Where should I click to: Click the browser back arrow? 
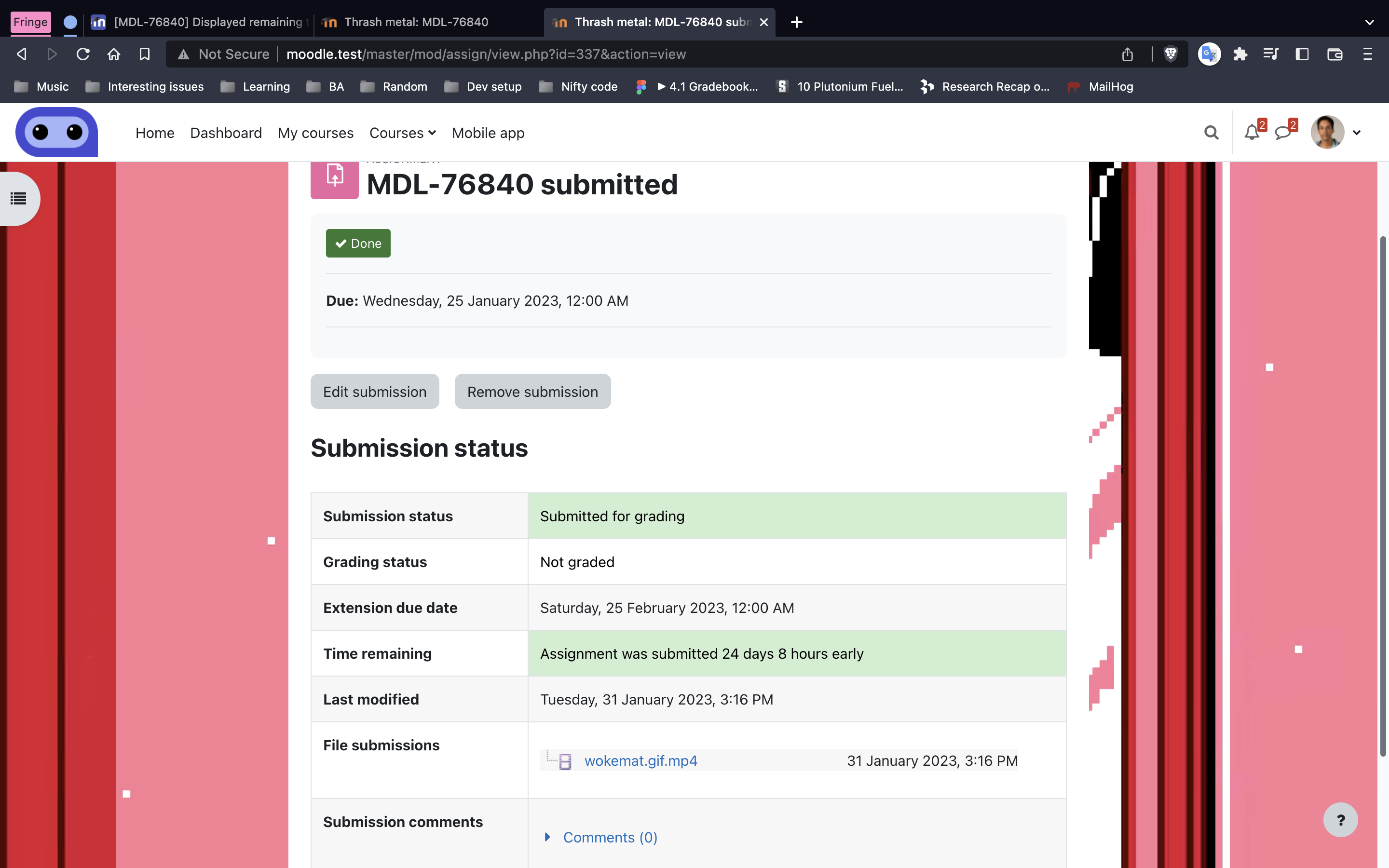tap(22, 54)
